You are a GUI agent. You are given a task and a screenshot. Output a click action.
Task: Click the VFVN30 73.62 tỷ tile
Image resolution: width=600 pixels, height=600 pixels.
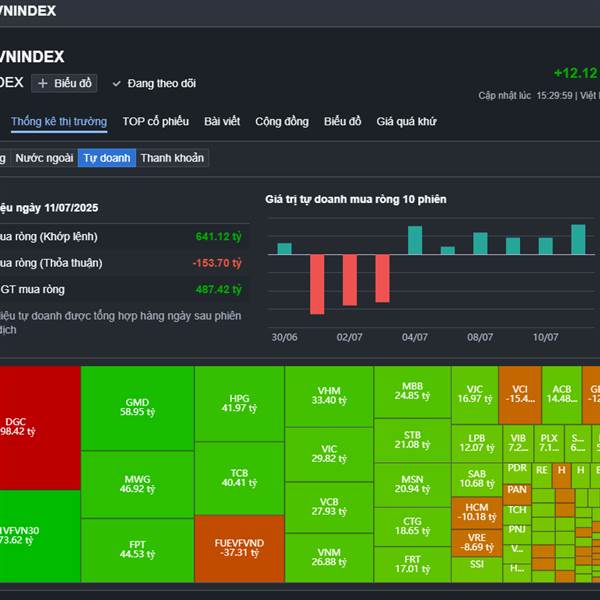[x=40, y=536]
